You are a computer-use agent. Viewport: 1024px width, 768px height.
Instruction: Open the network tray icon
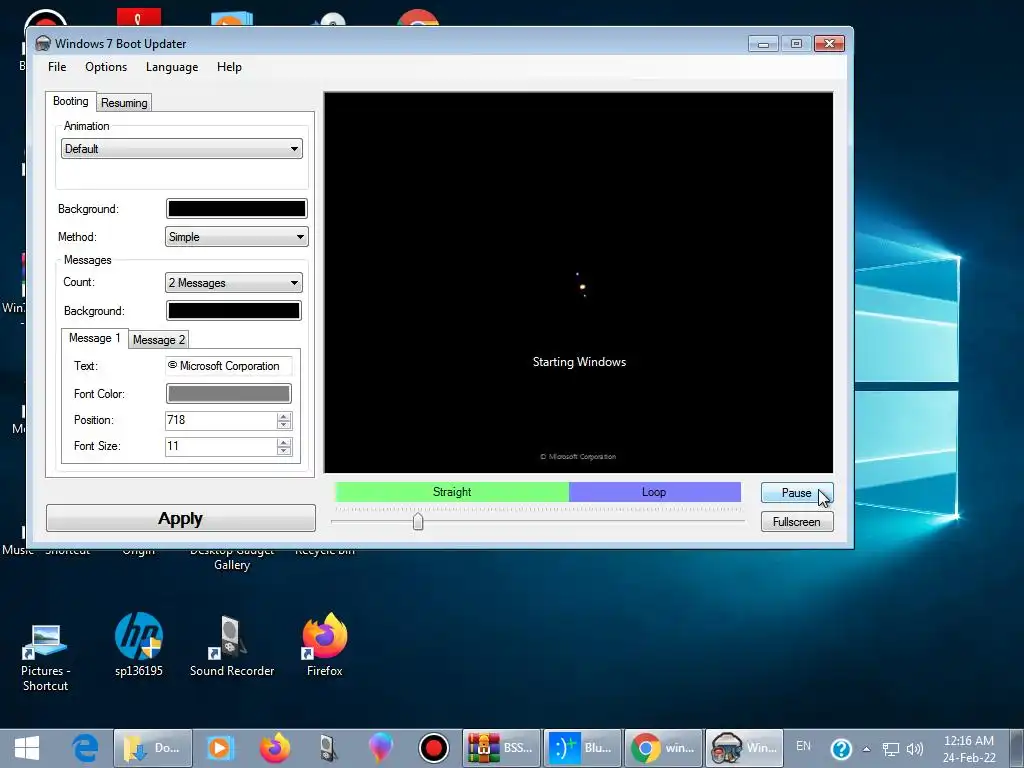pyautogui.click(x=891, y=749)
